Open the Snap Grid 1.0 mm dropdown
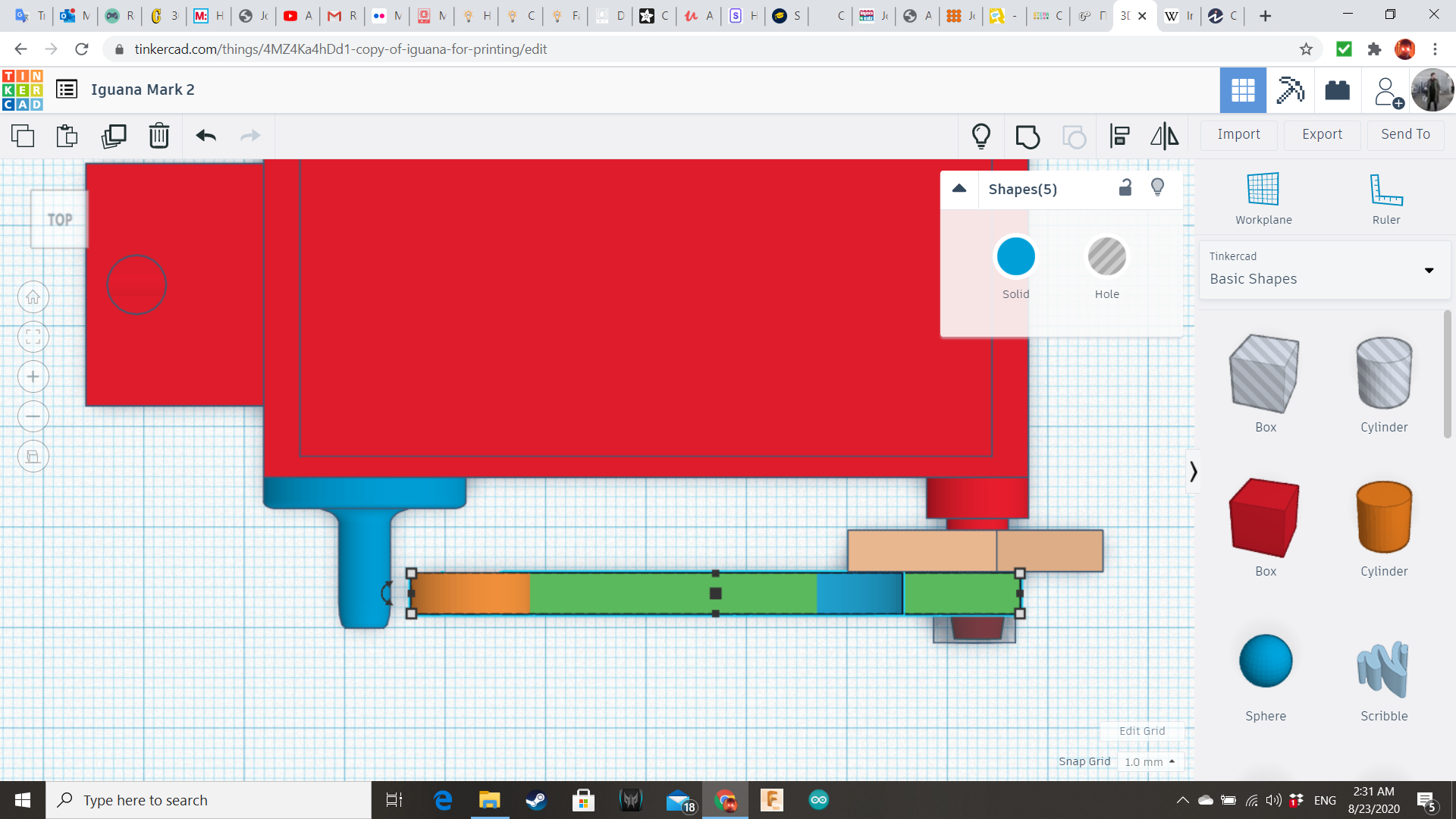 point(1150,761)
